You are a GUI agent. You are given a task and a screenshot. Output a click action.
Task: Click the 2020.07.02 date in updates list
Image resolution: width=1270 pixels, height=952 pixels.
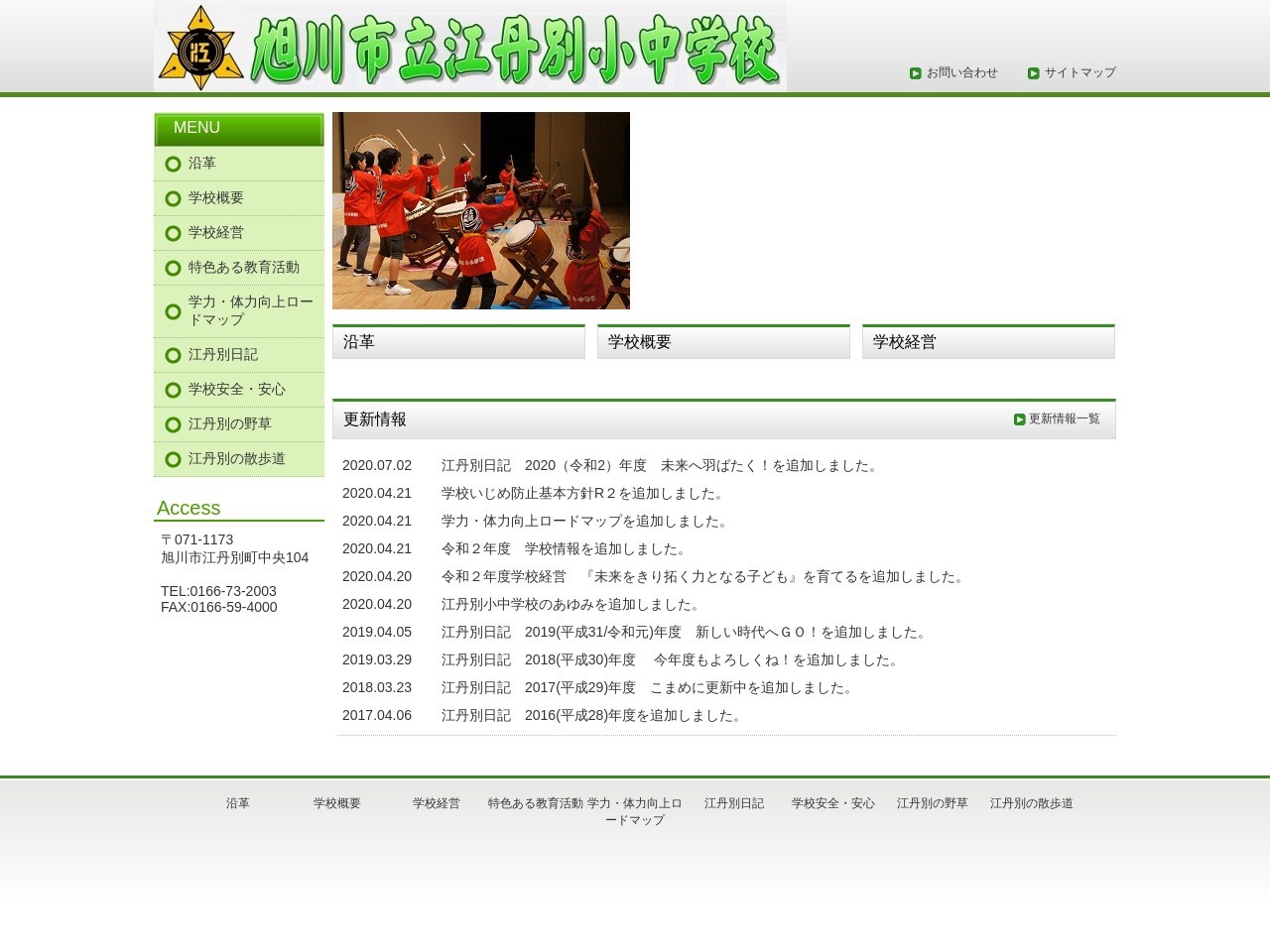point(377,465)
